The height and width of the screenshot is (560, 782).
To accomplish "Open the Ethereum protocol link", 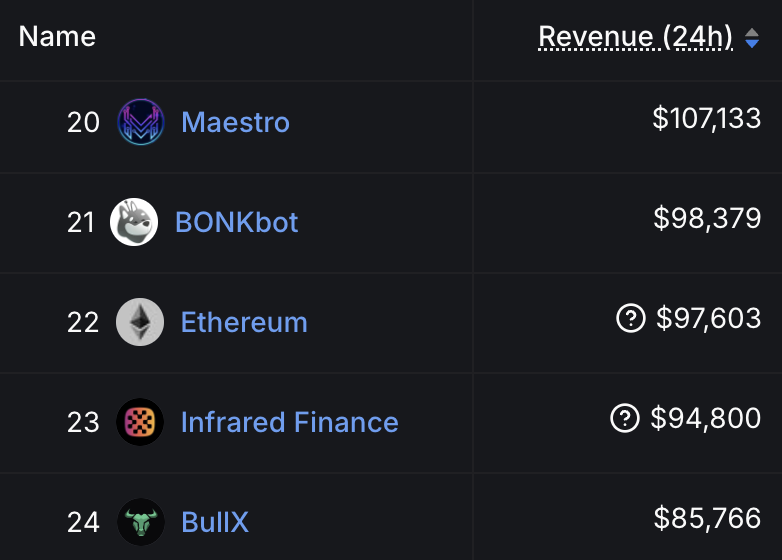I will (x=244, y=322).
